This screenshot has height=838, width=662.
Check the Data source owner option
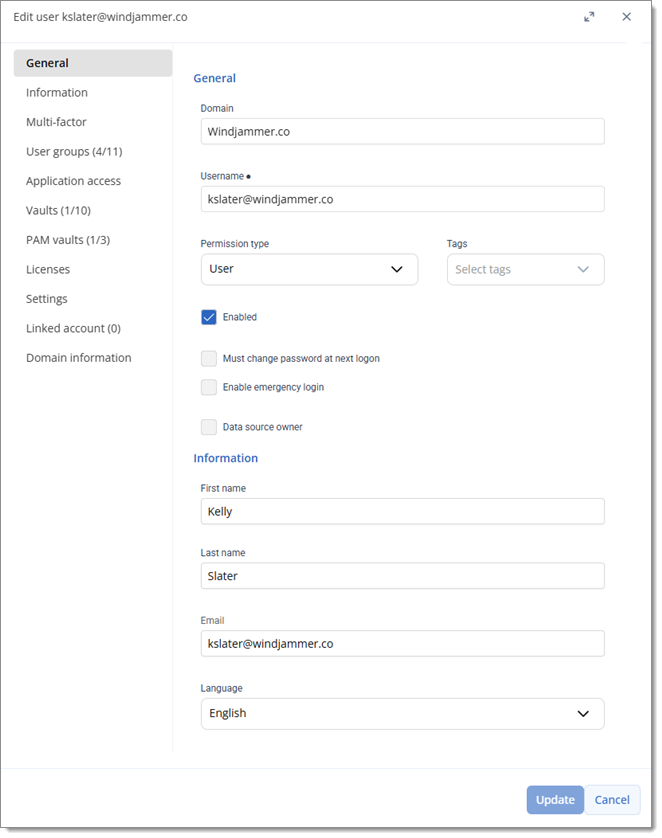(209, 426)
